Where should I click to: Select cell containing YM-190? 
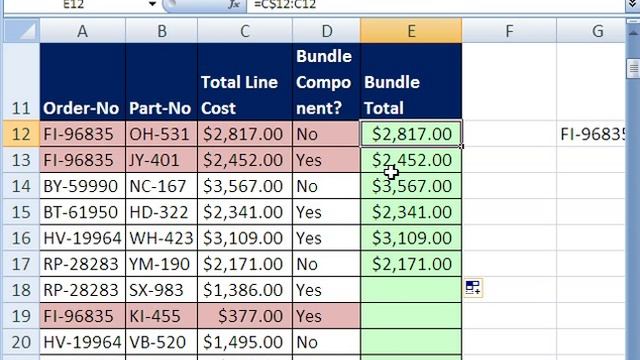[162, 264]
